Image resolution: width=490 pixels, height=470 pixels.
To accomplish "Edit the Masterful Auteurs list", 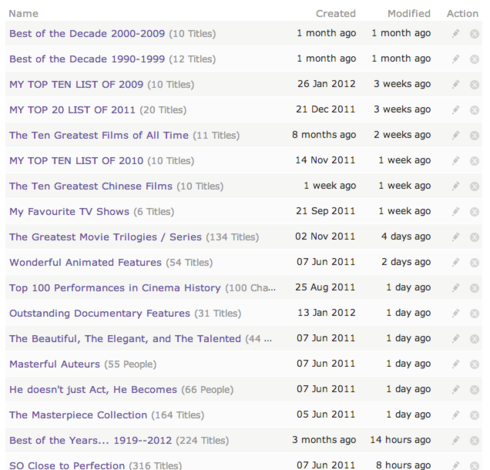I will point(456,364).
